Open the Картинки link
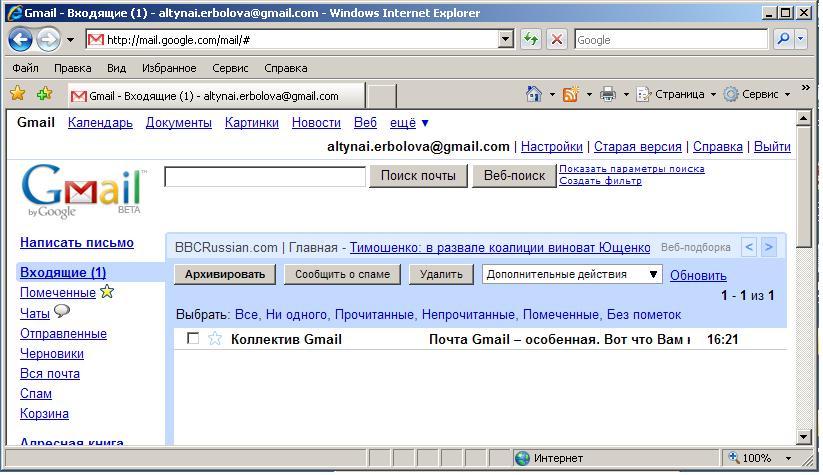 point(251,123)
